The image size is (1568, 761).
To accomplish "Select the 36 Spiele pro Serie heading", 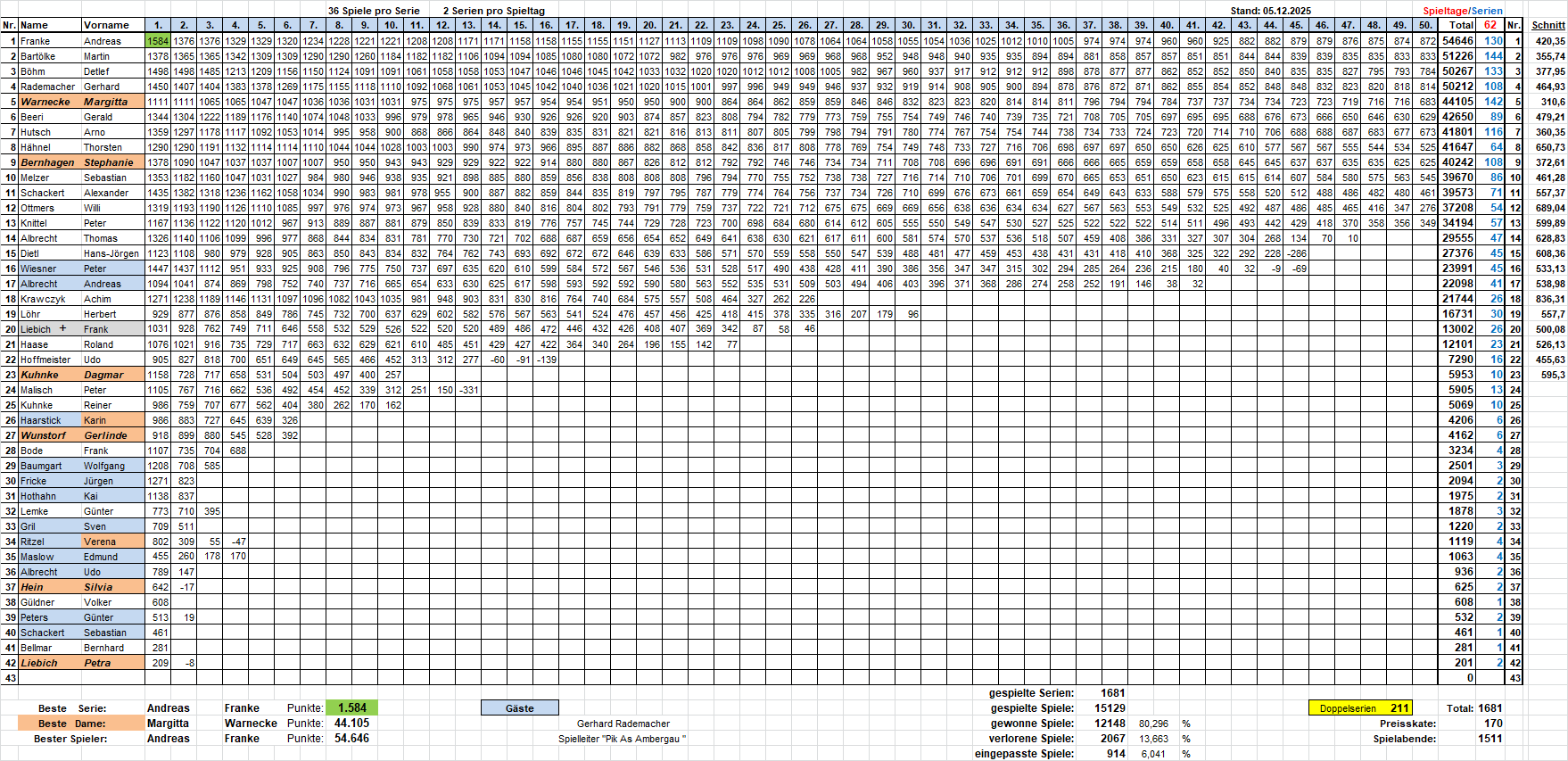I will pos(374,11).
